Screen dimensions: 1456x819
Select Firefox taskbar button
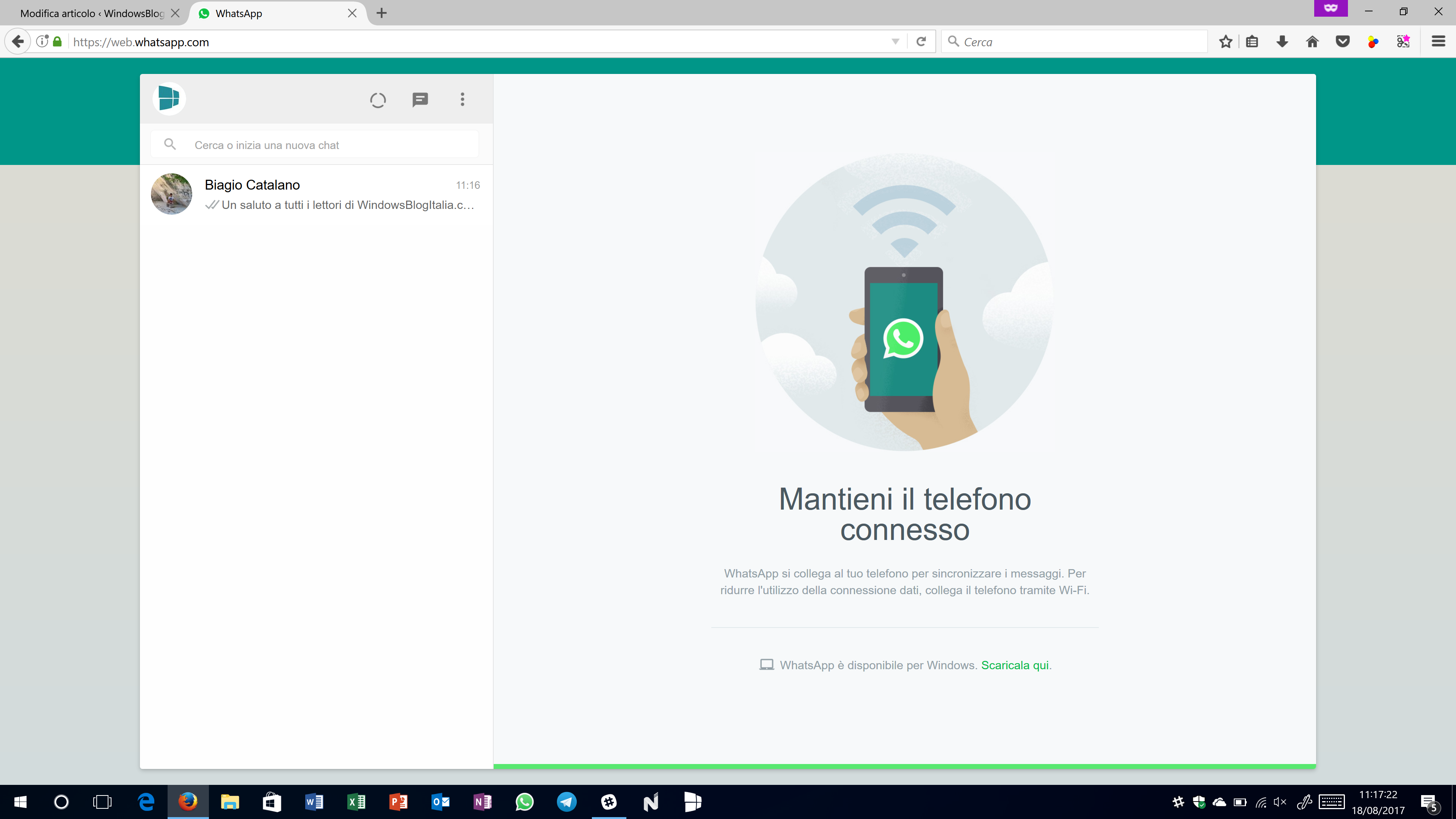(x=188, y=802)
